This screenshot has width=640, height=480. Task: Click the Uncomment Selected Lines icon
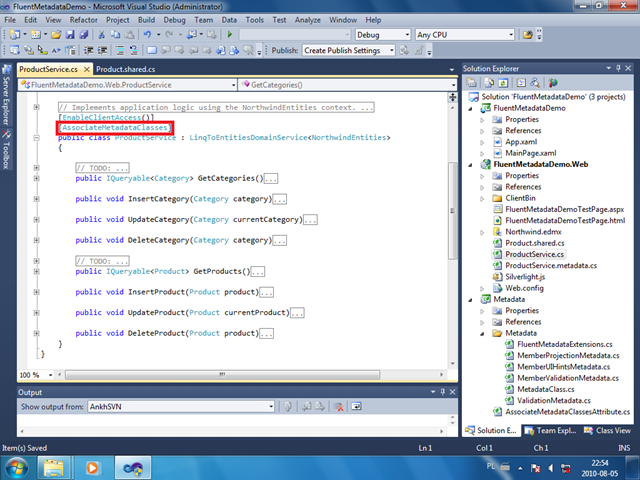[x=133, y=50]
